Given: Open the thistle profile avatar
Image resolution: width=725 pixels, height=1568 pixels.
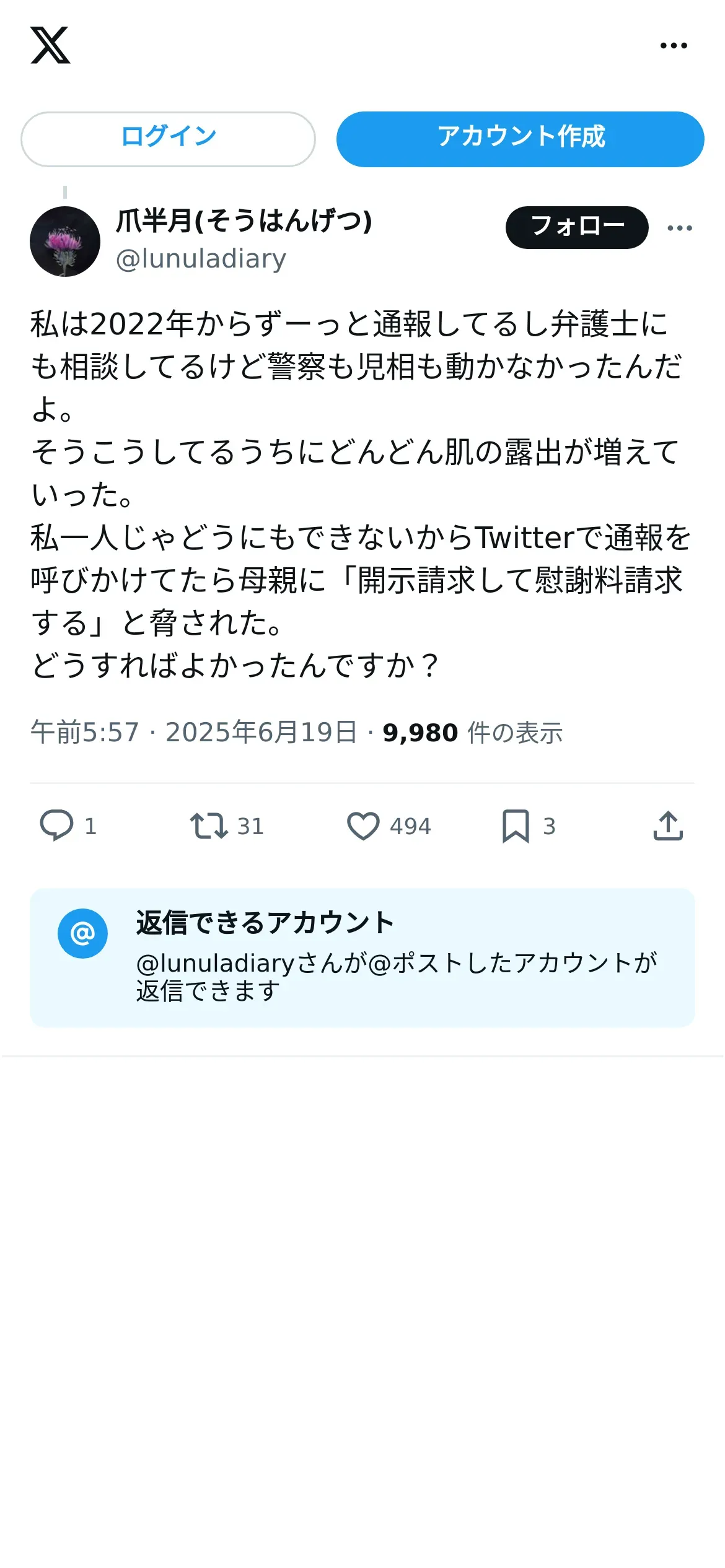Looking at the screenshot, I should (65, 241).
